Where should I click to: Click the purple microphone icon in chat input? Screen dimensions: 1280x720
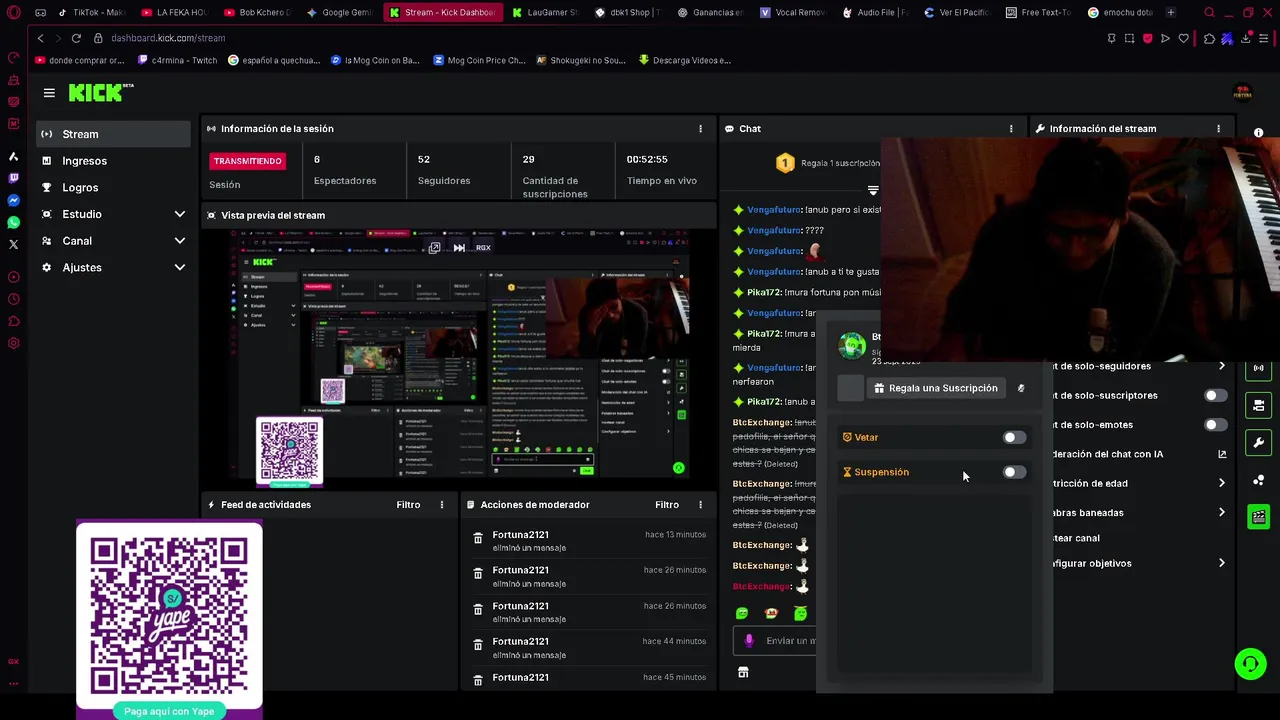(749, 641)
